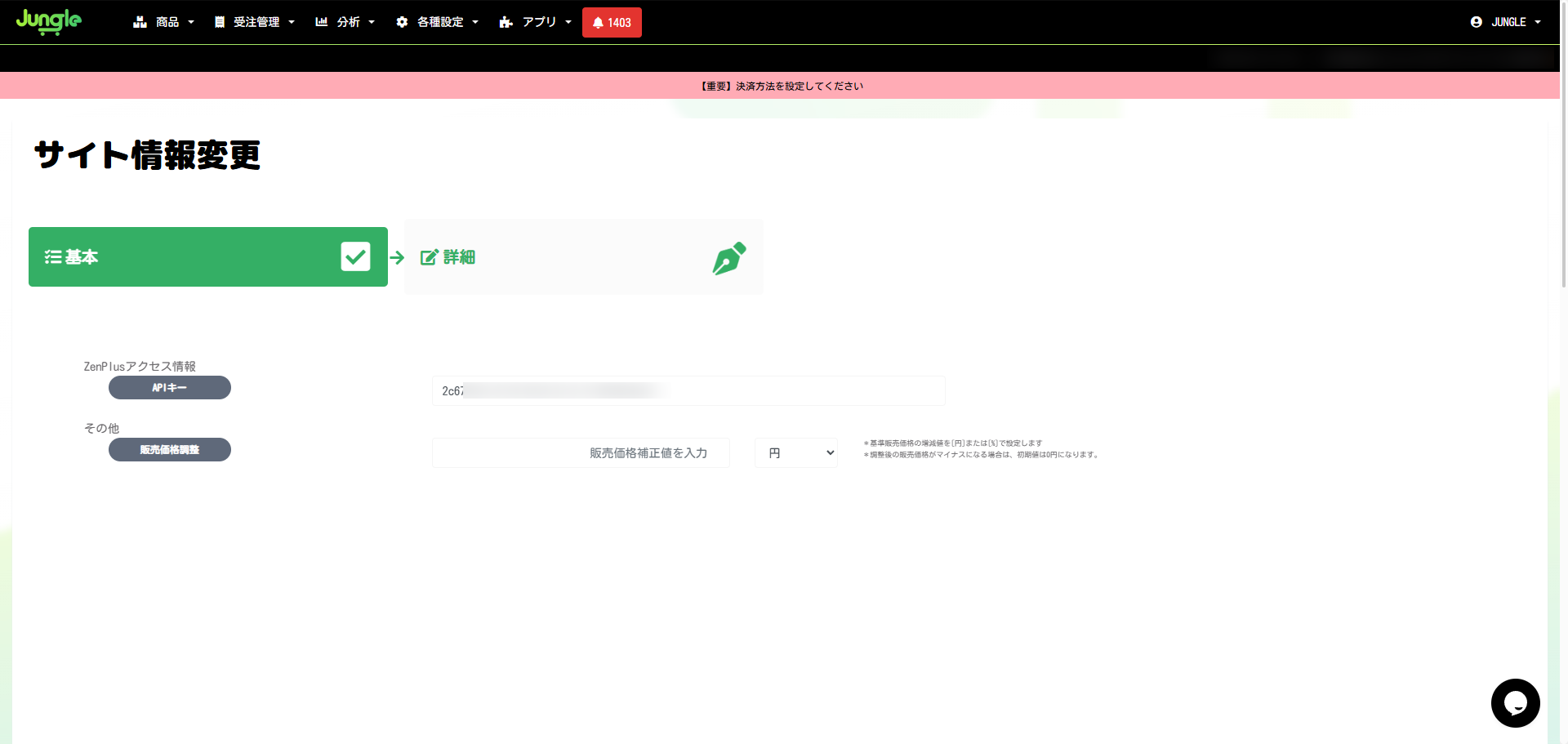Click the payment method warning banner
The width and height of the screenshot is (1568, 744).
click(x=782, y=86)
